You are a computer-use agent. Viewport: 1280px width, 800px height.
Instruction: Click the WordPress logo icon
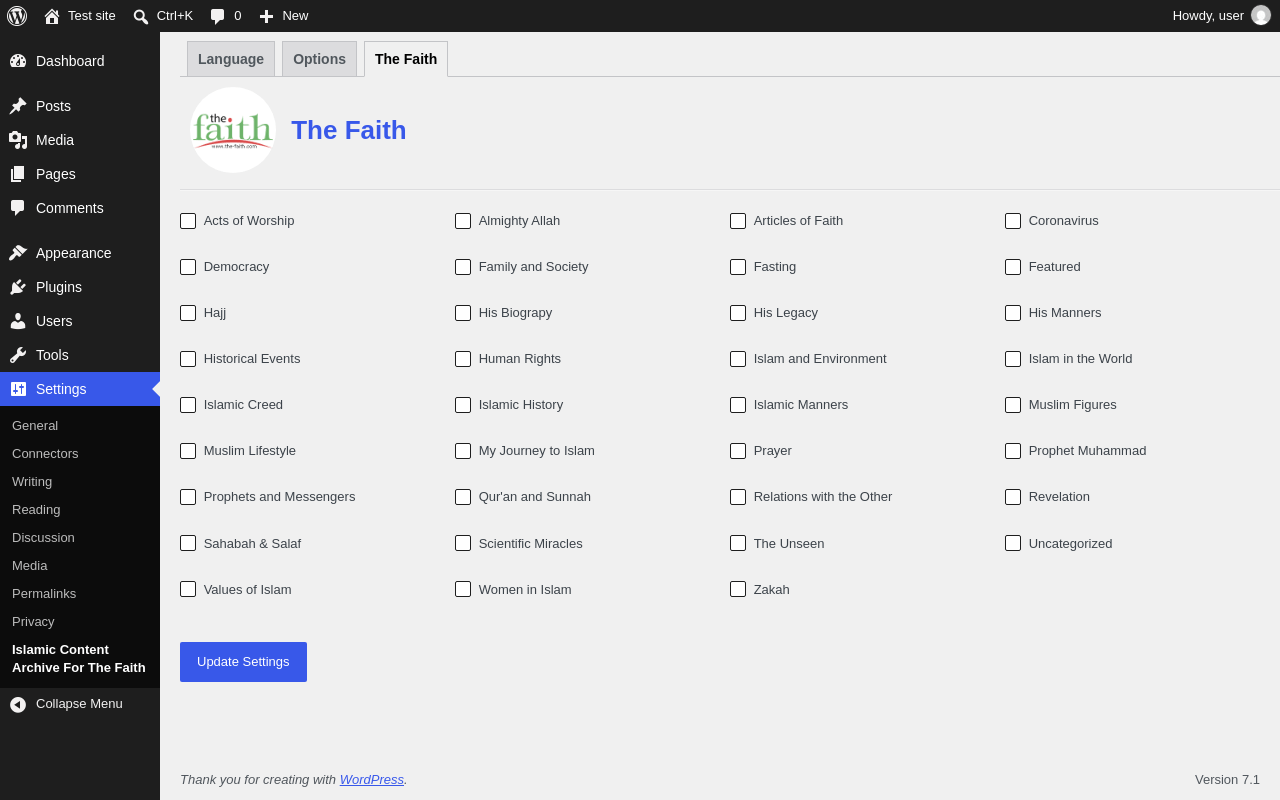tap(17, 16)
